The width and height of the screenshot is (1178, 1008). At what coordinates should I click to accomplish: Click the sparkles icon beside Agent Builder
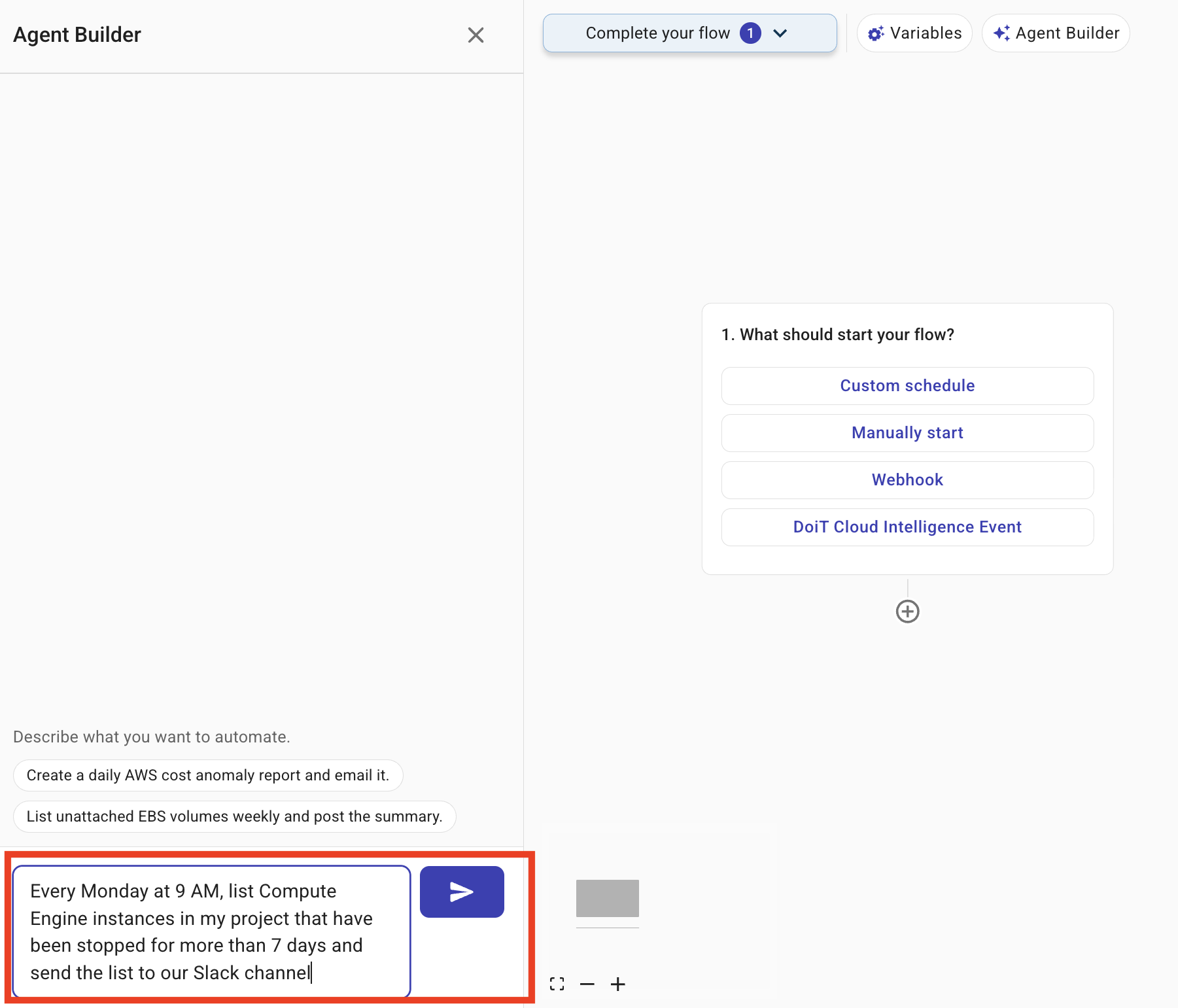click(1001, 33)
